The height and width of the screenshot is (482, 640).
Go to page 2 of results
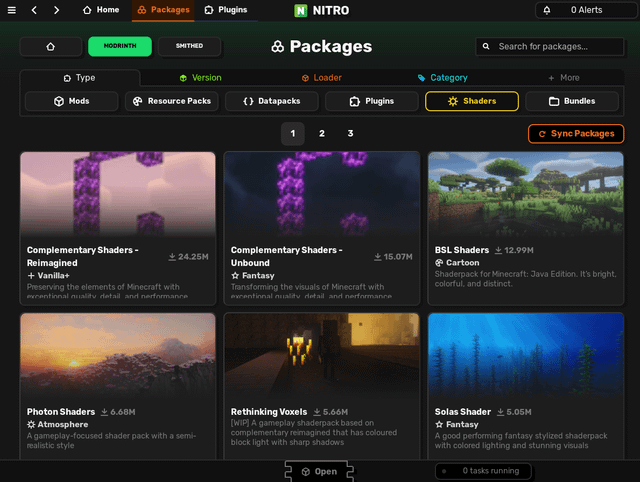point(322,133)
